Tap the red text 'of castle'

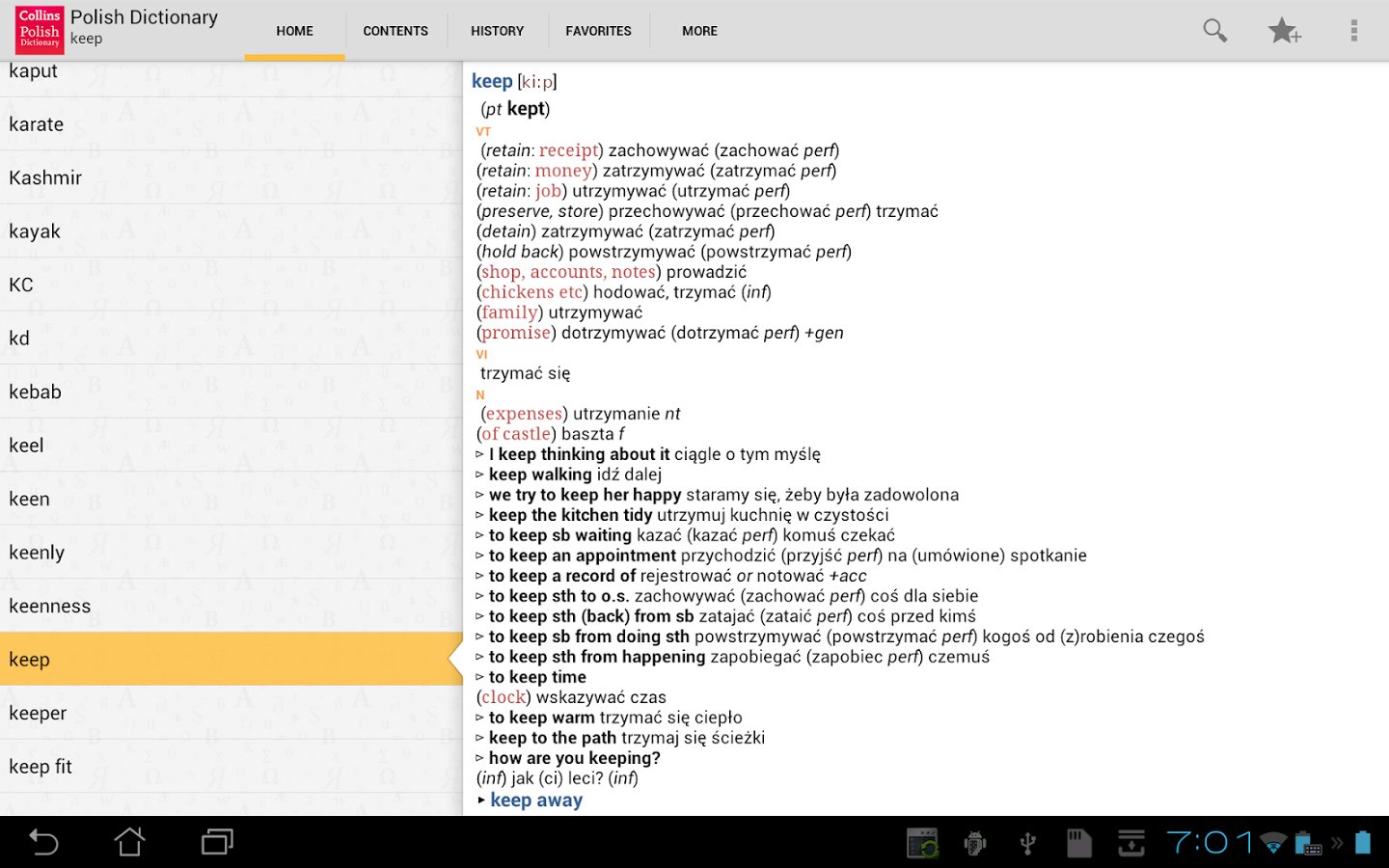[516, 434]
